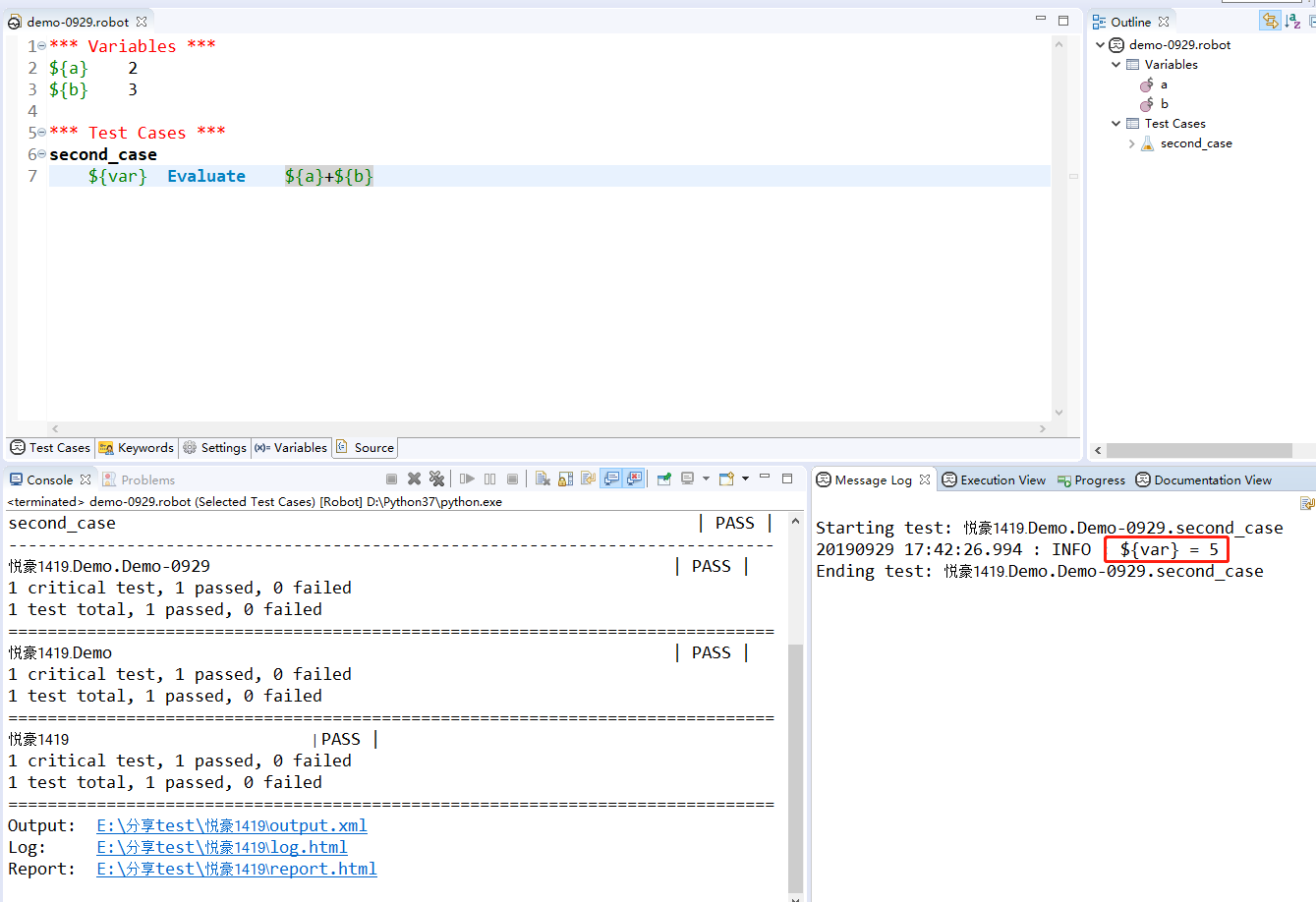Switch to Keywords editor tab
Image resolution: width=1316 pixels, height=902 pixels.
pos(137,447)
